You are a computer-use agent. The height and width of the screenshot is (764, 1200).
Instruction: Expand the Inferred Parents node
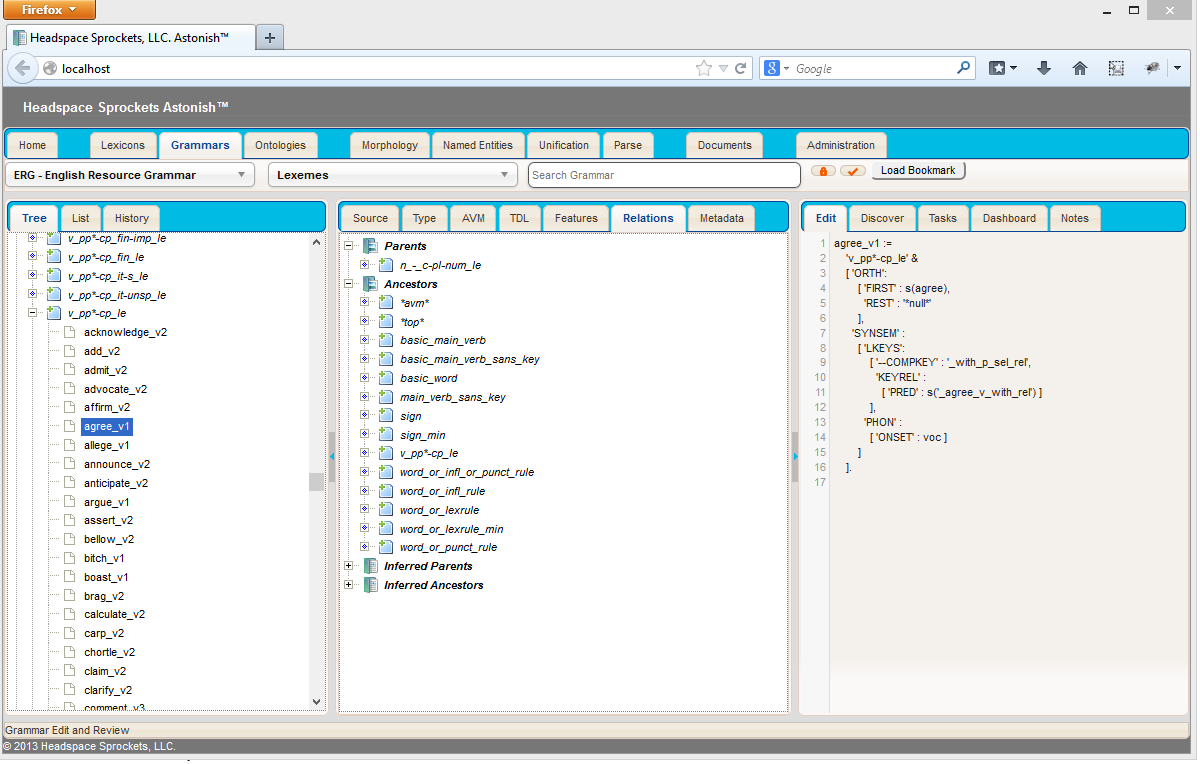349,566
